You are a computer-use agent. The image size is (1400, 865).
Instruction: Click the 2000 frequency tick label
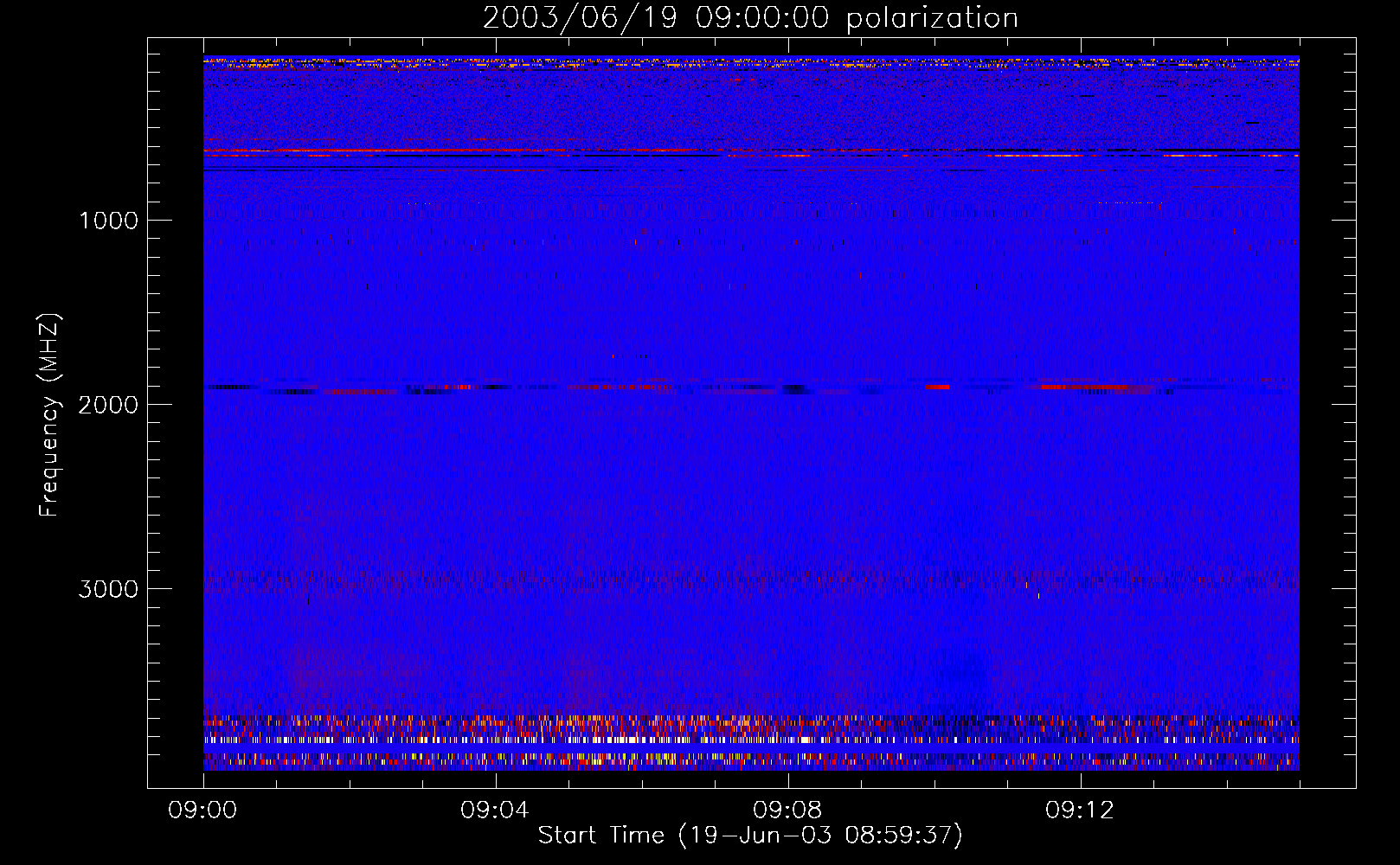coord(108,405)
